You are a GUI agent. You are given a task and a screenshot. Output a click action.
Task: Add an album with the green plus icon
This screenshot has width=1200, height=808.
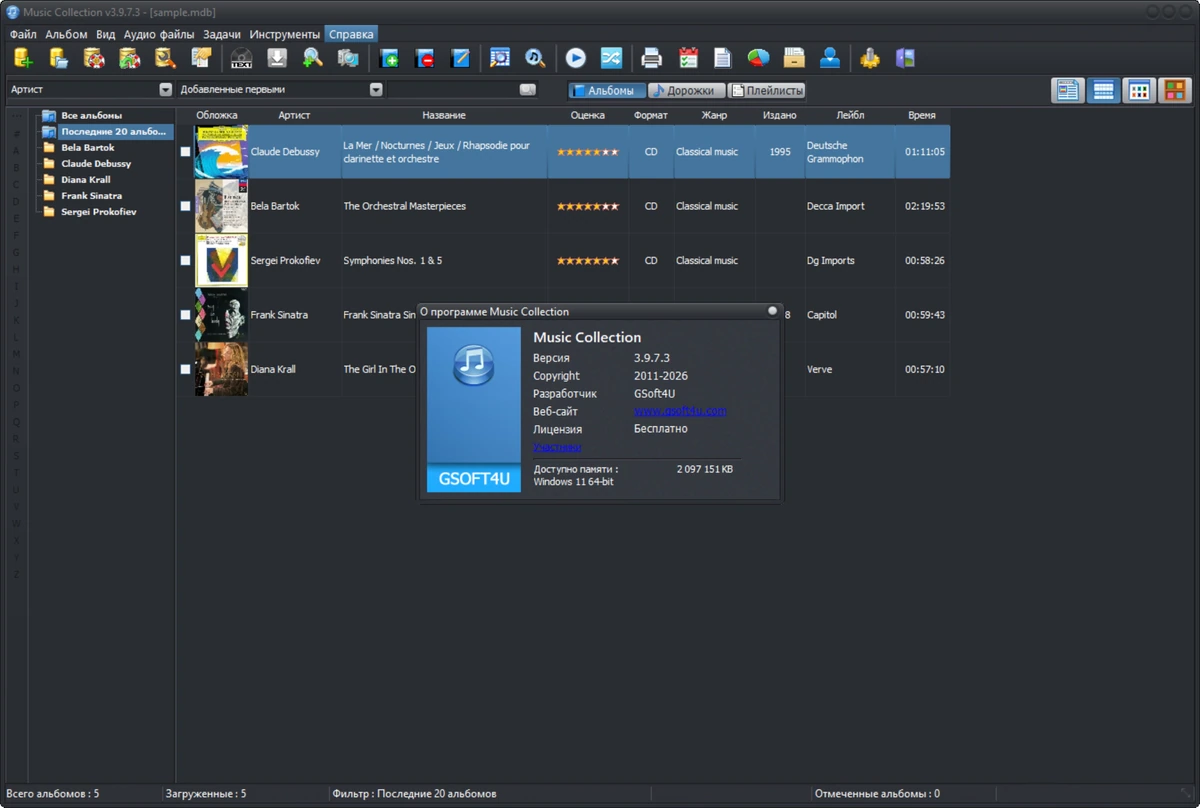(388, 58)
